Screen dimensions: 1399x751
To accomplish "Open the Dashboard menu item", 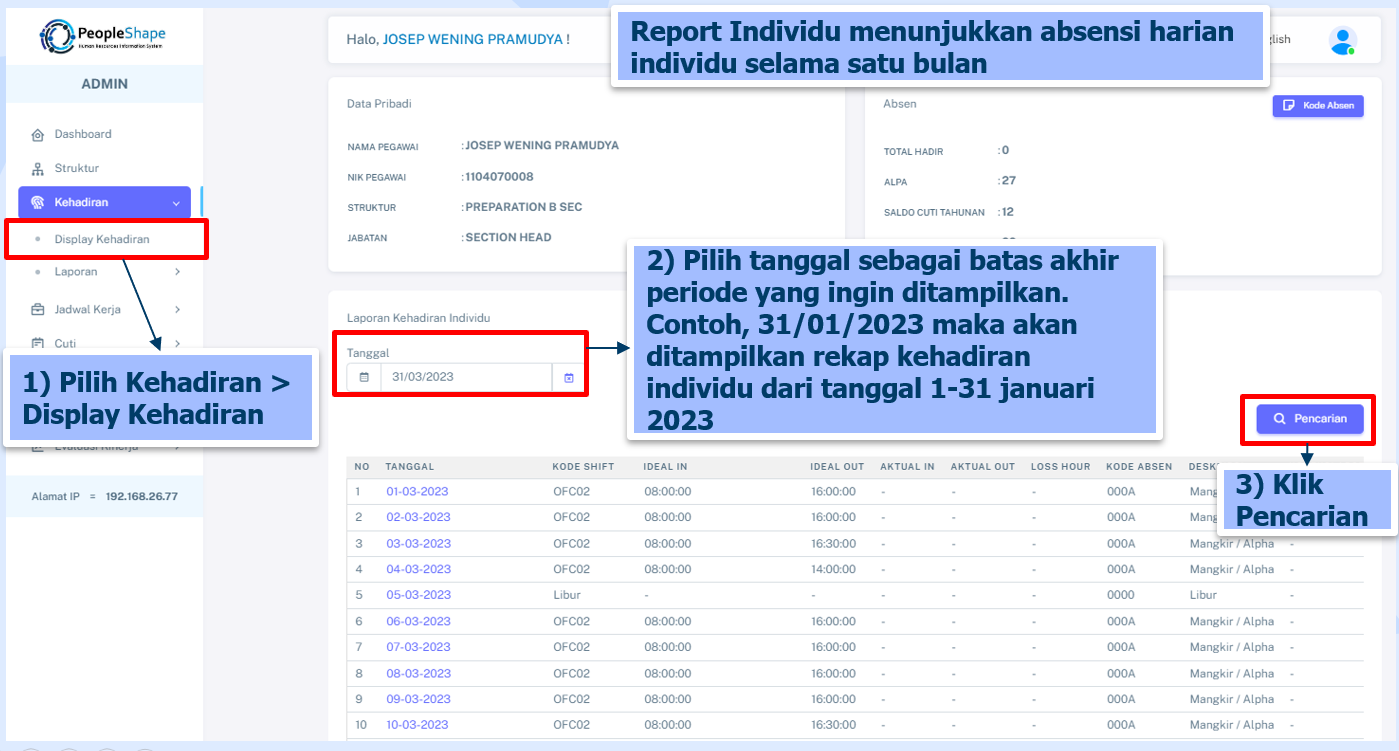I will (x=83, y=134).
